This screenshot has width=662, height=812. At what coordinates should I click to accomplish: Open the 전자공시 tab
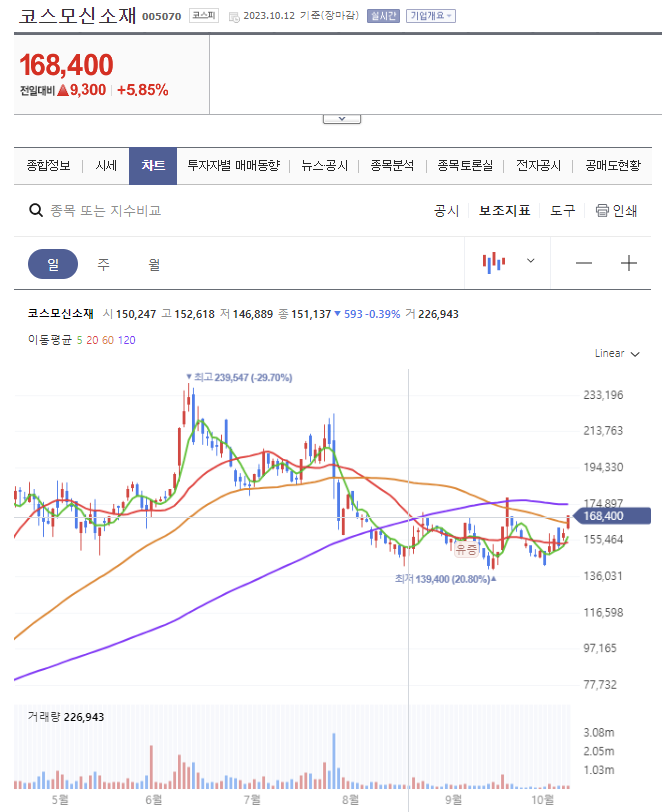538,166
